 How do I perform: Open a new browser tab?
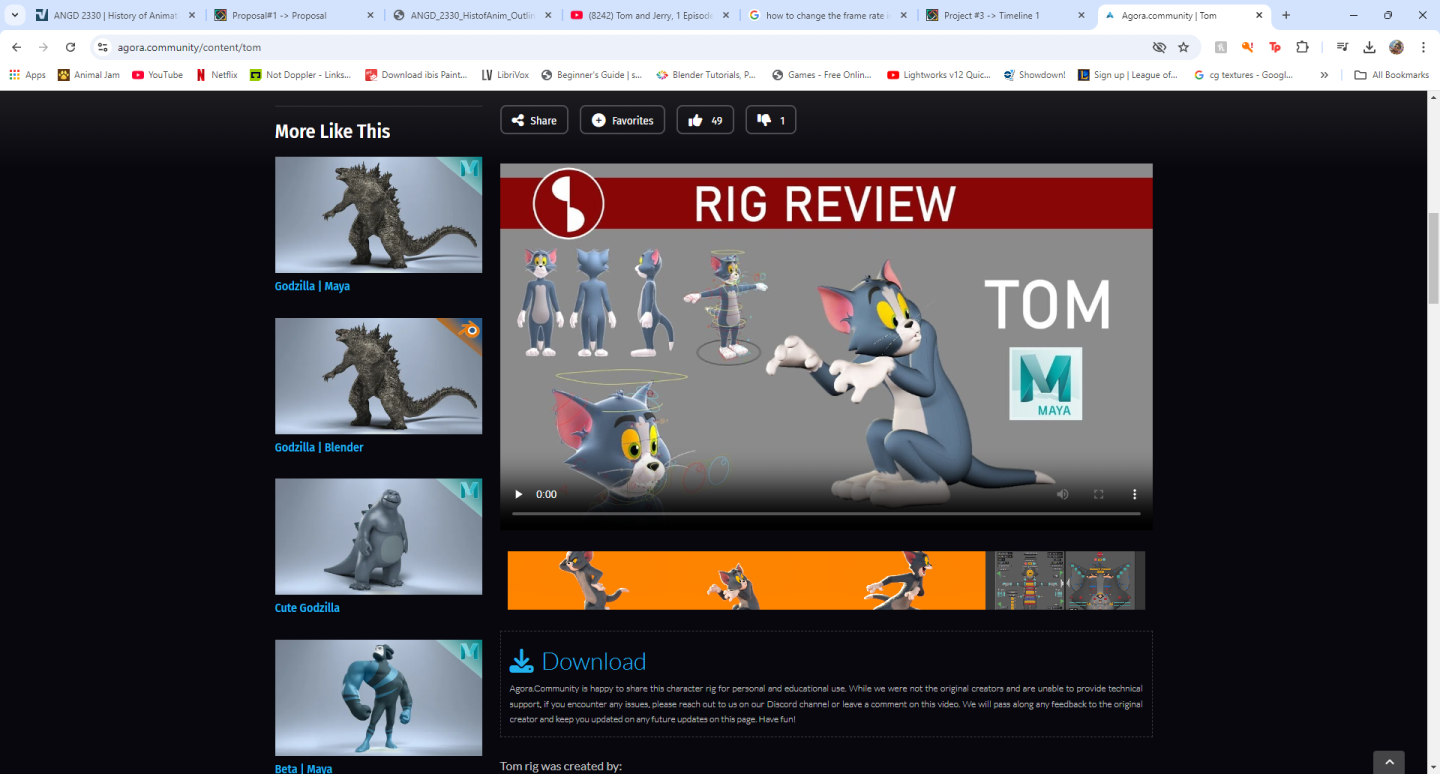tap(1286, 15)
